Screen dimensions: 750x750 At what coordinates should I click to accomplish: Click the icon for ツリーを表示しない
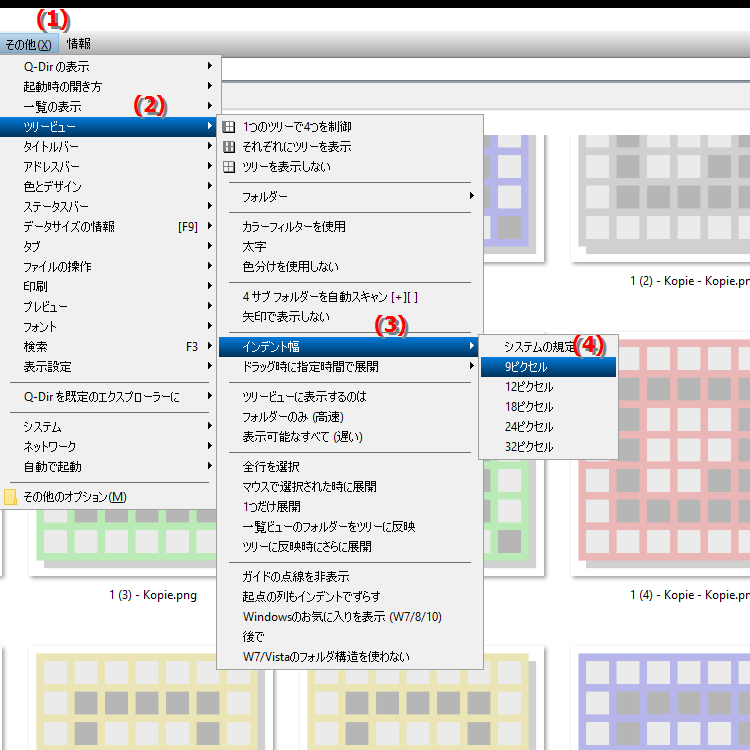tap(229, 167)
